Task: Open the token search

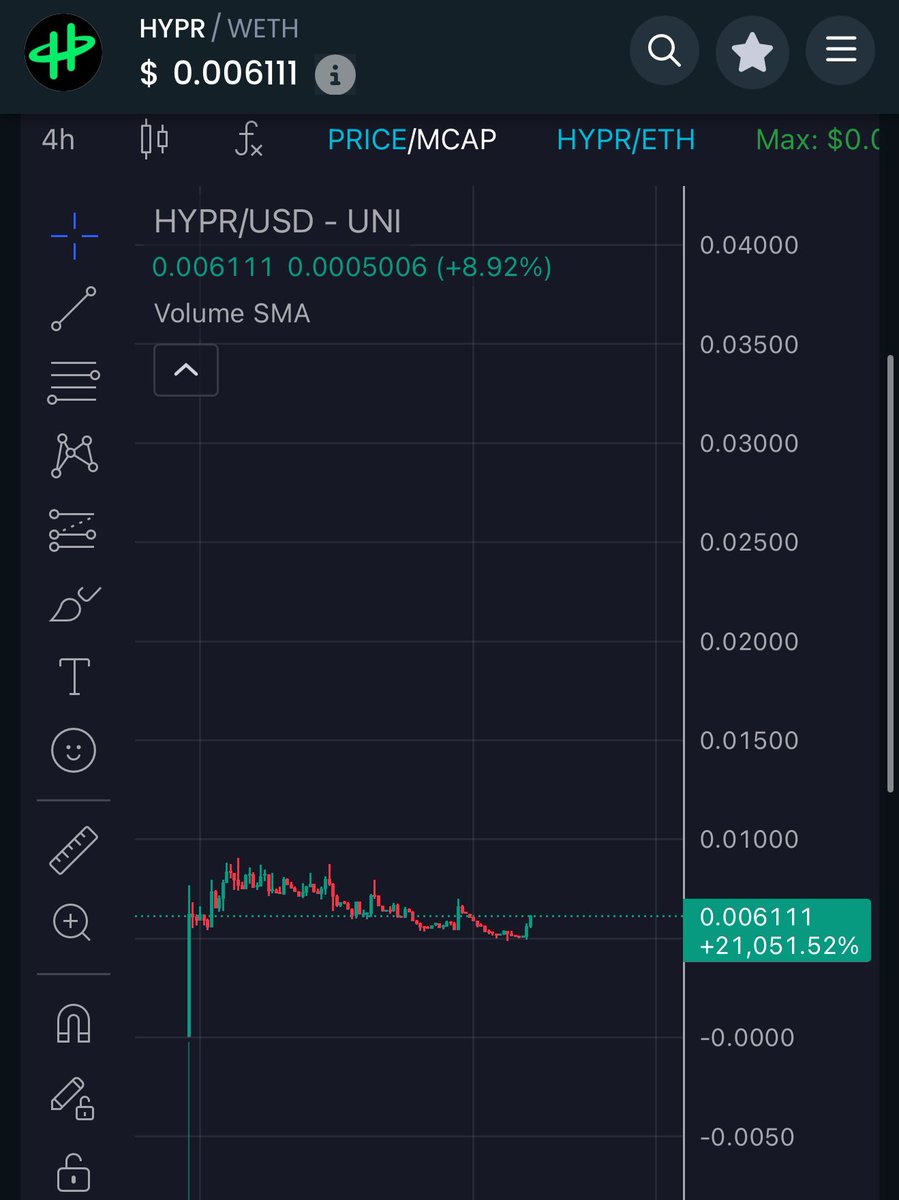Action: pyautogui.click(x=664, y=50)
